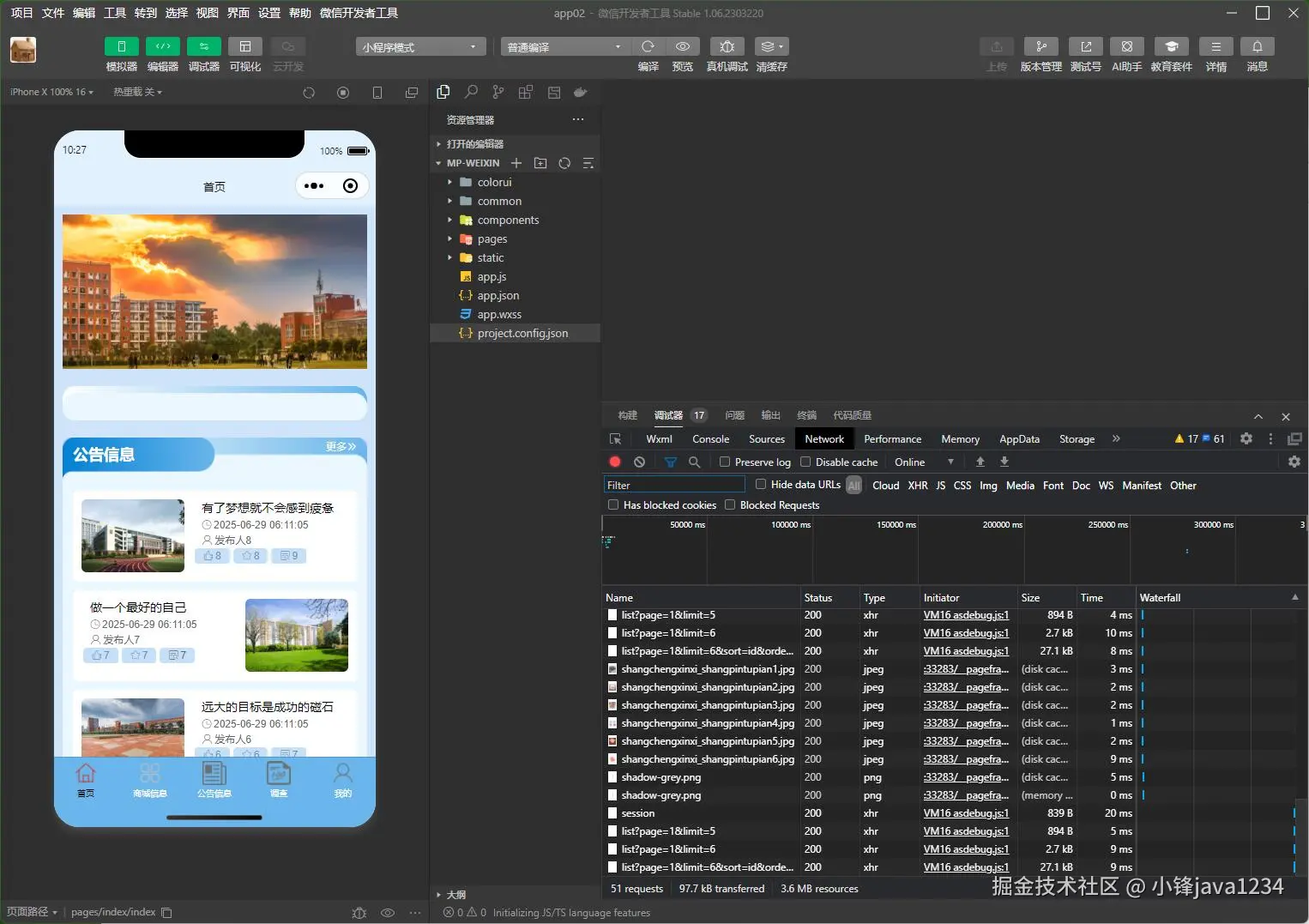Select the app.json file
1309x924 pixels.
click(x=515, y=295)
